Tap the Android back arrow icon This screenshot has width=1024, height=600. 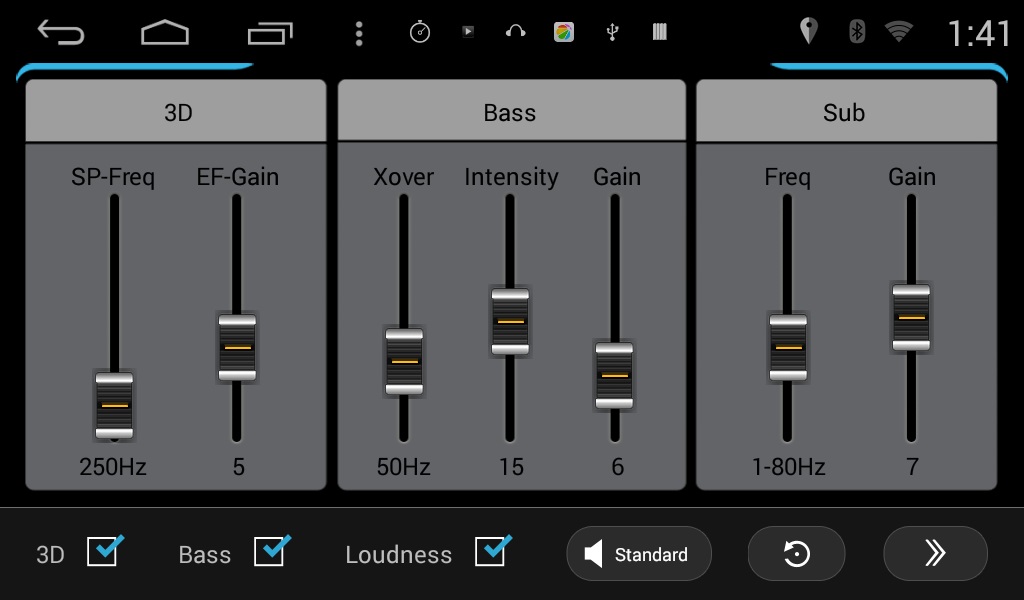(61, 33)
